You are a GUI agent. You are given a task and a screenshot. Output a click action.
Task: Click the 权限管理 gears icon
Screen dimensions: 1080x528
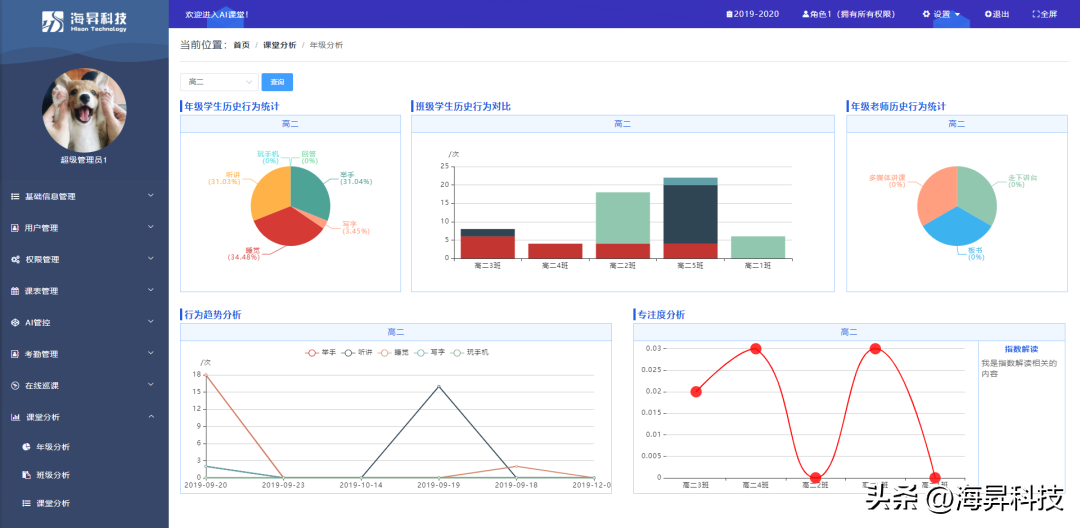(x=15, y=260)
